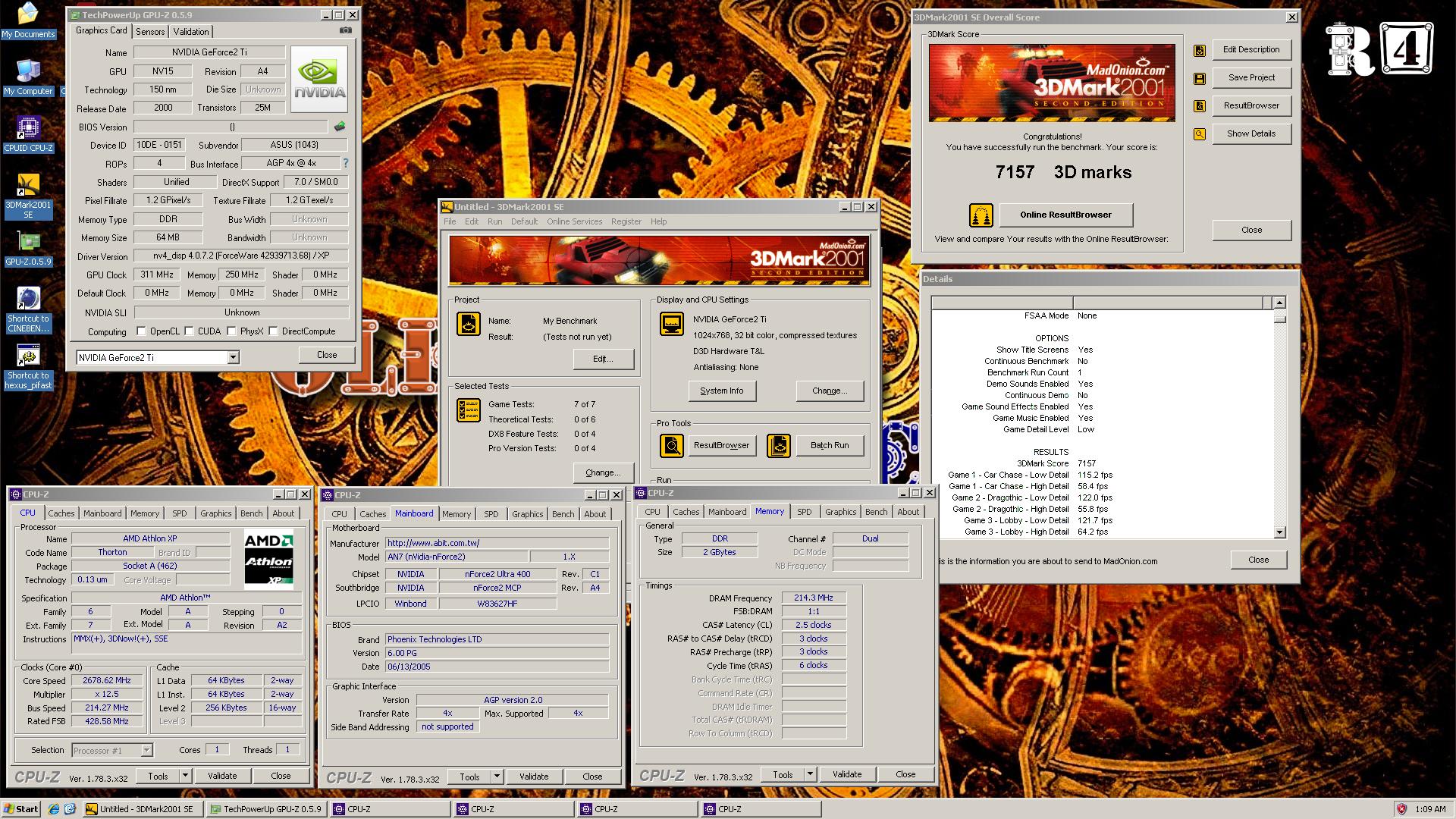
Task: Open My Documents desktop icon
Action: [28, 20]
